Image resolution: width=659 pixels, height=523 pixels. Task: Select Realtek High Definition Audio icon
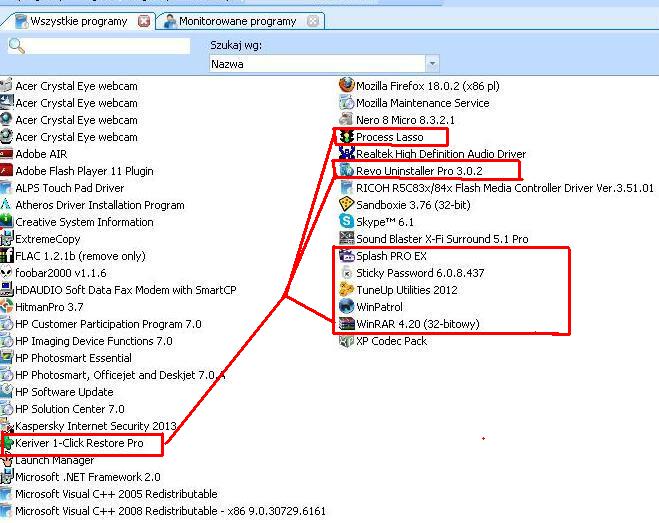pos(346,153)
